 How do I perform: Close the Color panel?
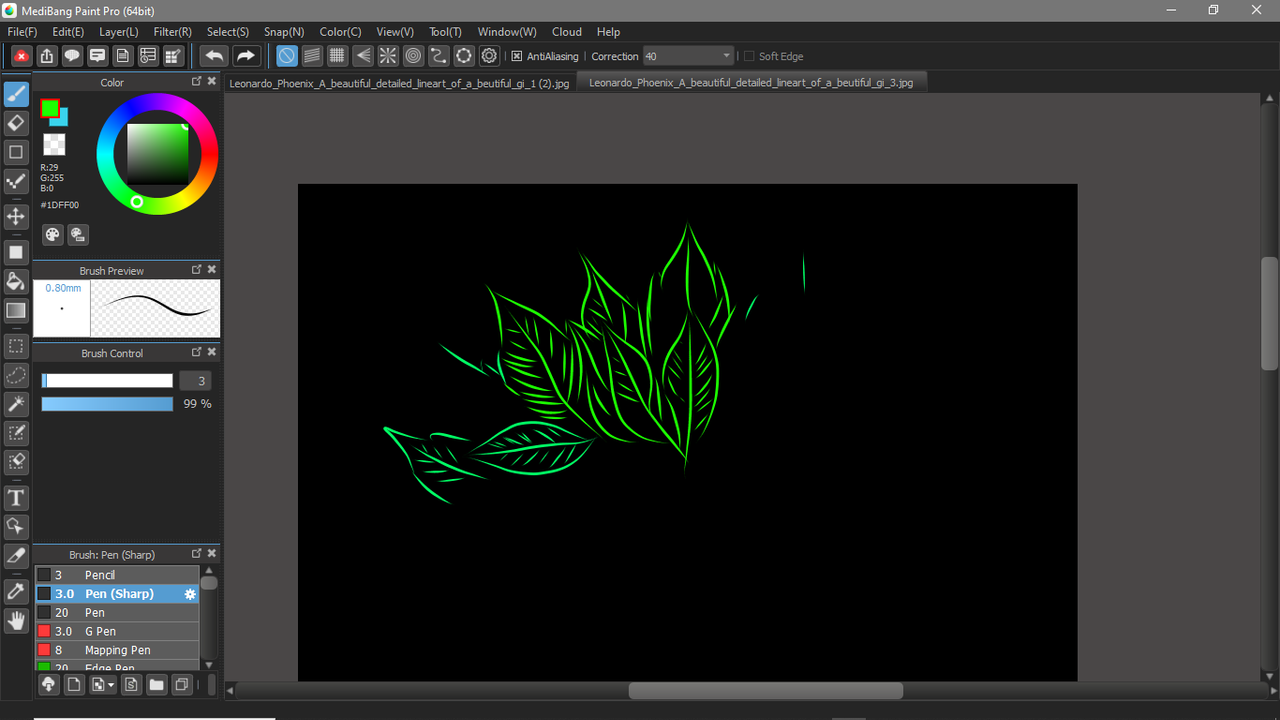212,81
